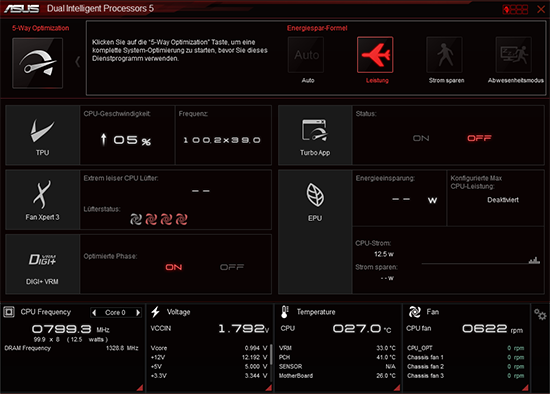The image size is (550, 394).
Task: Select the Auto energy-saving mode
Action: point(306,55)
